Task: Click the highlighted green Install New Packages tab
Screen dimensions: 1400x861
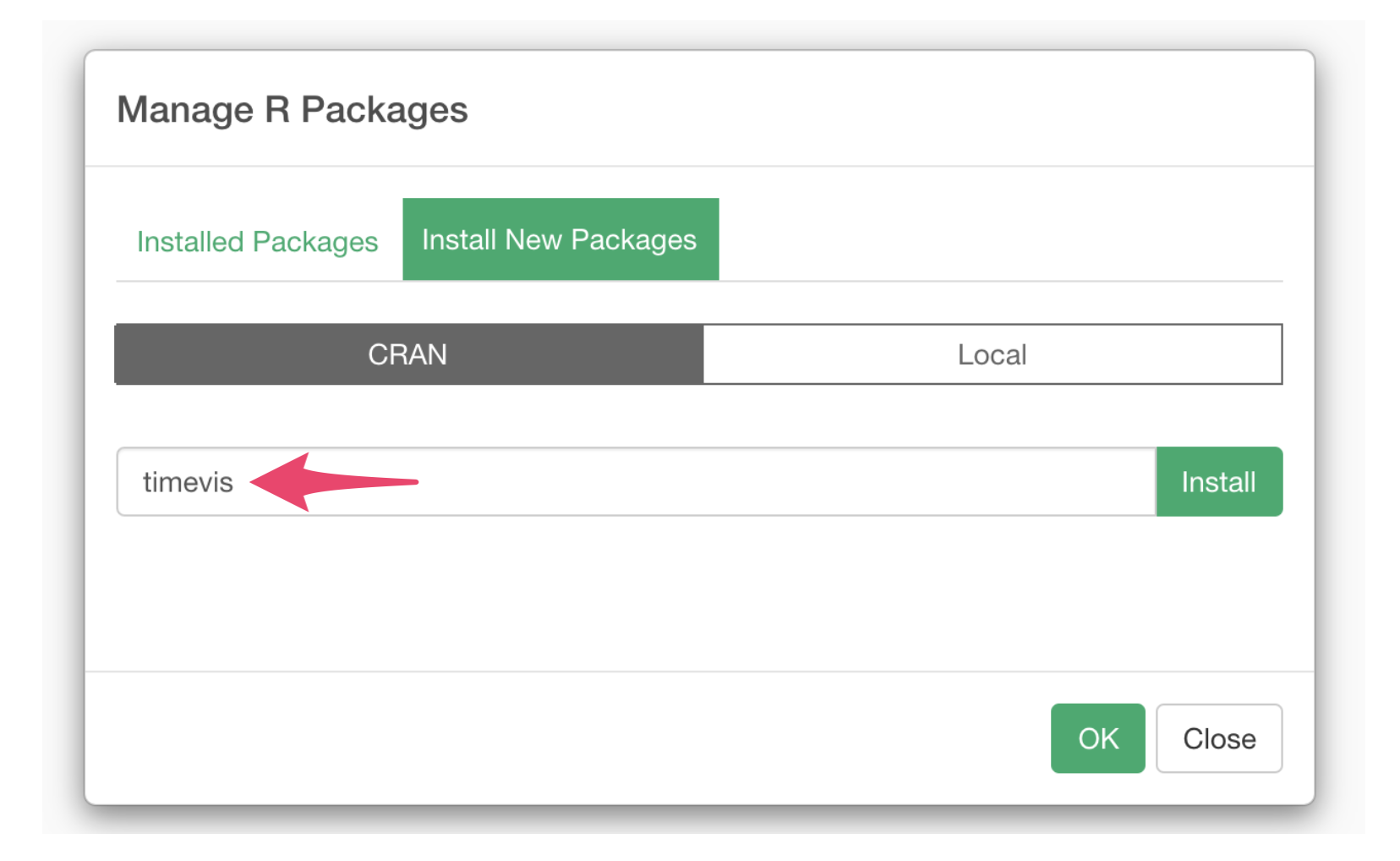Action: tap(561, 239)
